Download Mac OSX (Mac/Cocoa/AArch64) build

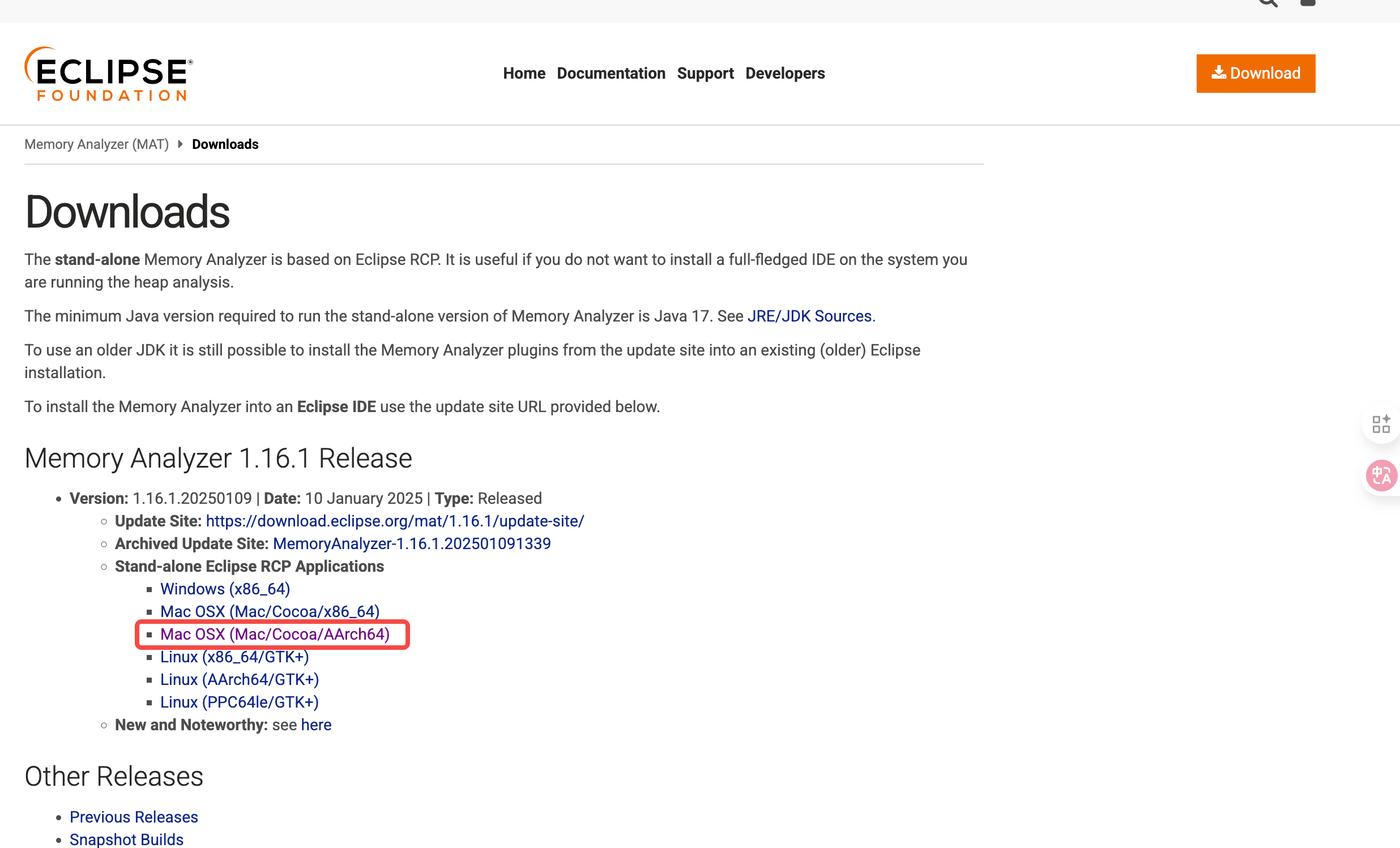tap(275, 634)
